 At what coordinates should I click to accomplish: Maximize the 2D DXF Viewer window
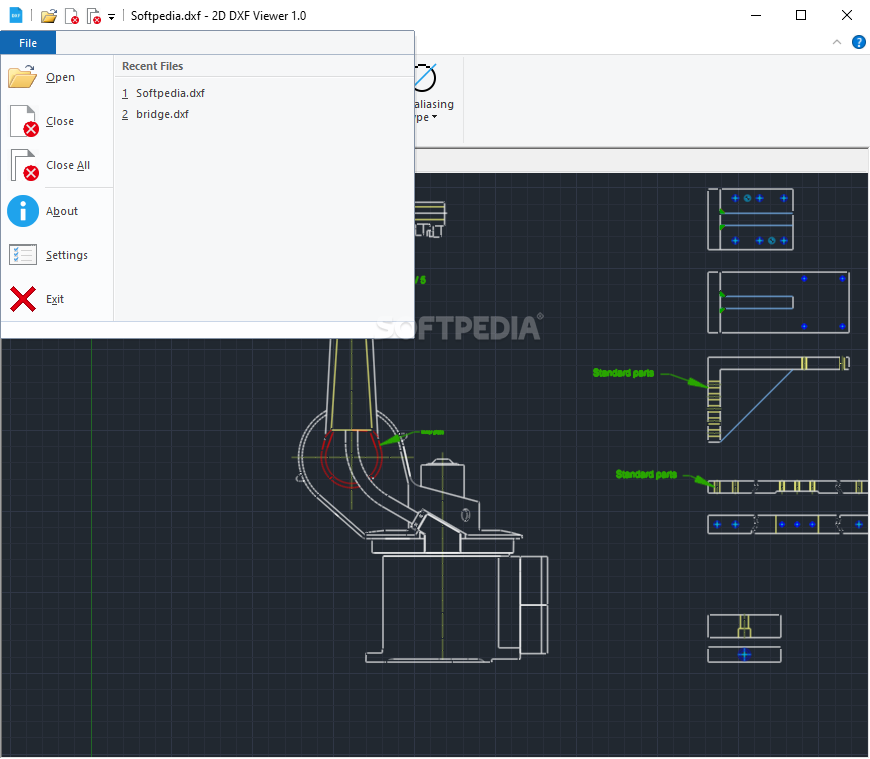pos(801,16)
